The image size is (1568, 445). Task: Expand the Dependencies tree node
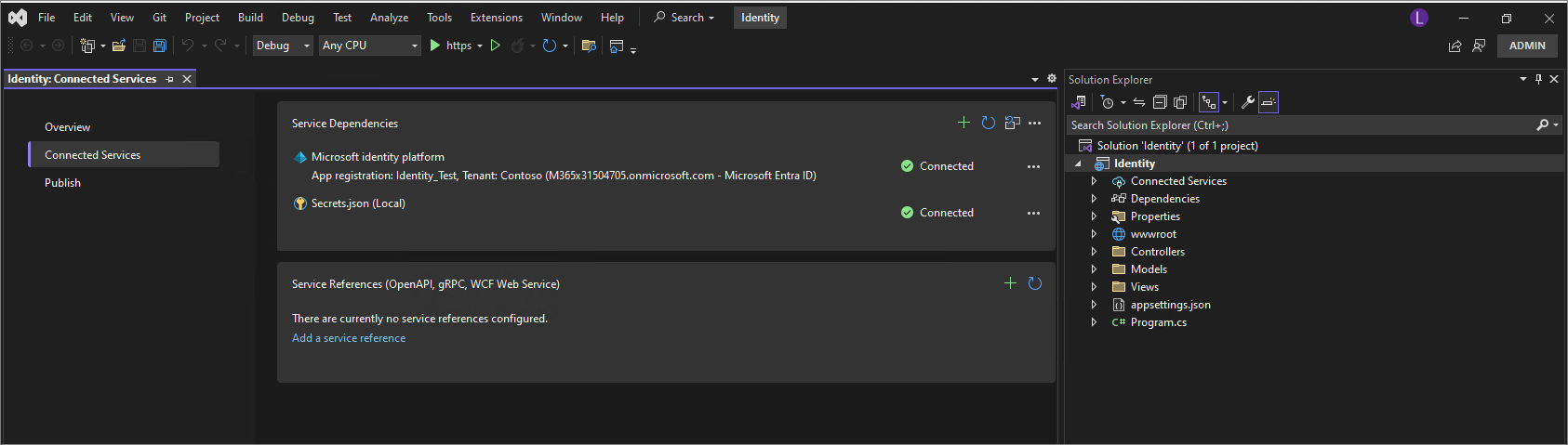pyautogui.click(x=1094, y=199)
